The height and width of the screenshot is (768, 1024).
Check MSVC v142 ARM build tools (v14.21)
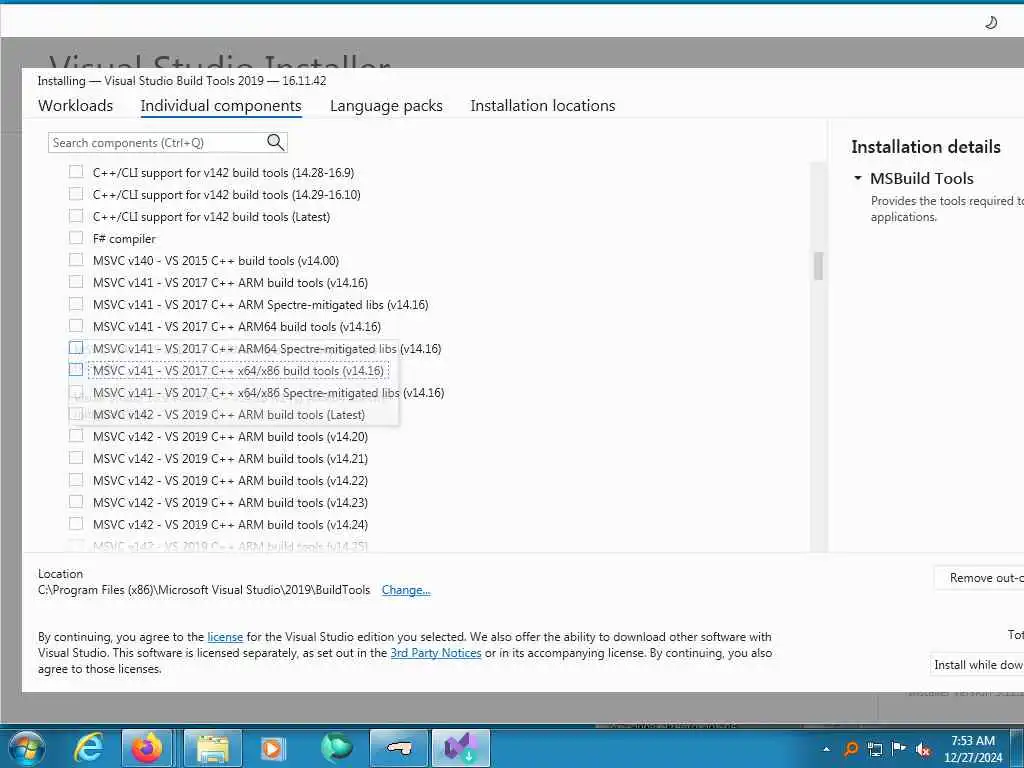click(x=76, y=458)
